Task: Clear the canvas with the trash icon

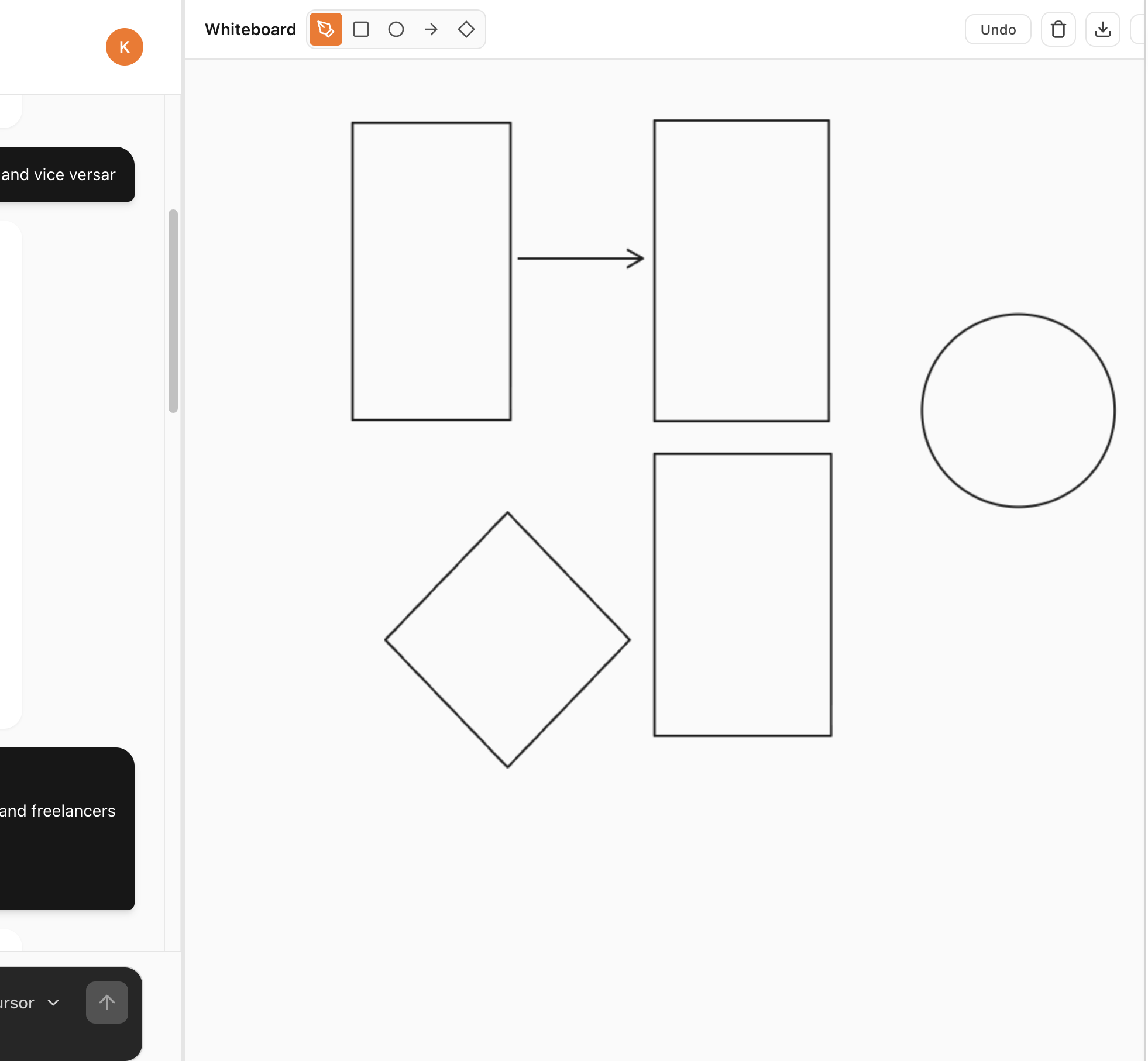Action: pos(1058,29)
